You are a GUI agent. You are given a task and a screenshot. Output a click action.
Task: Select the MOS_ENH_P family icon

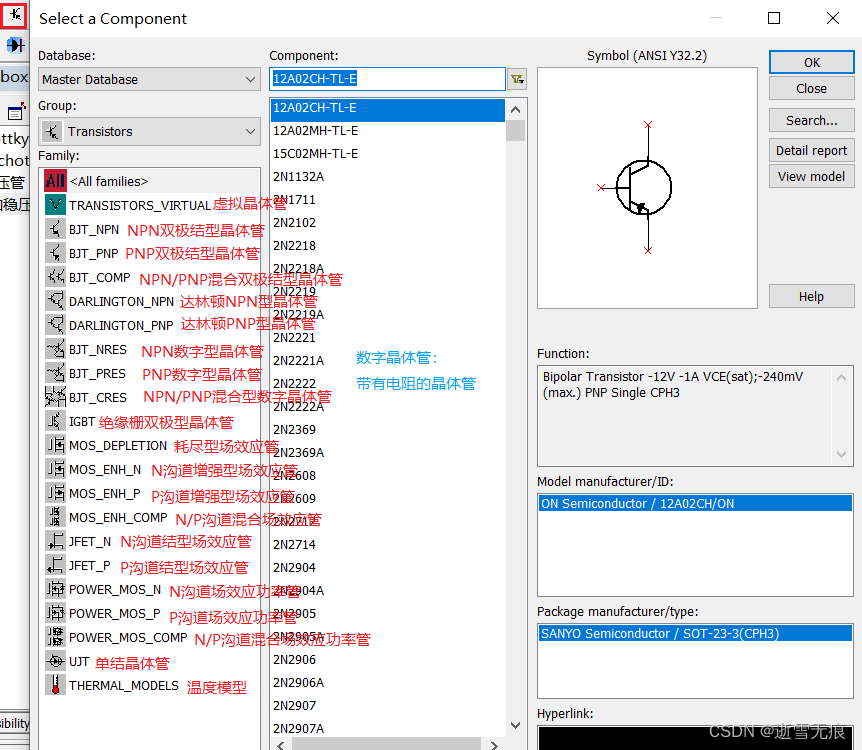(x=55, y=493)
